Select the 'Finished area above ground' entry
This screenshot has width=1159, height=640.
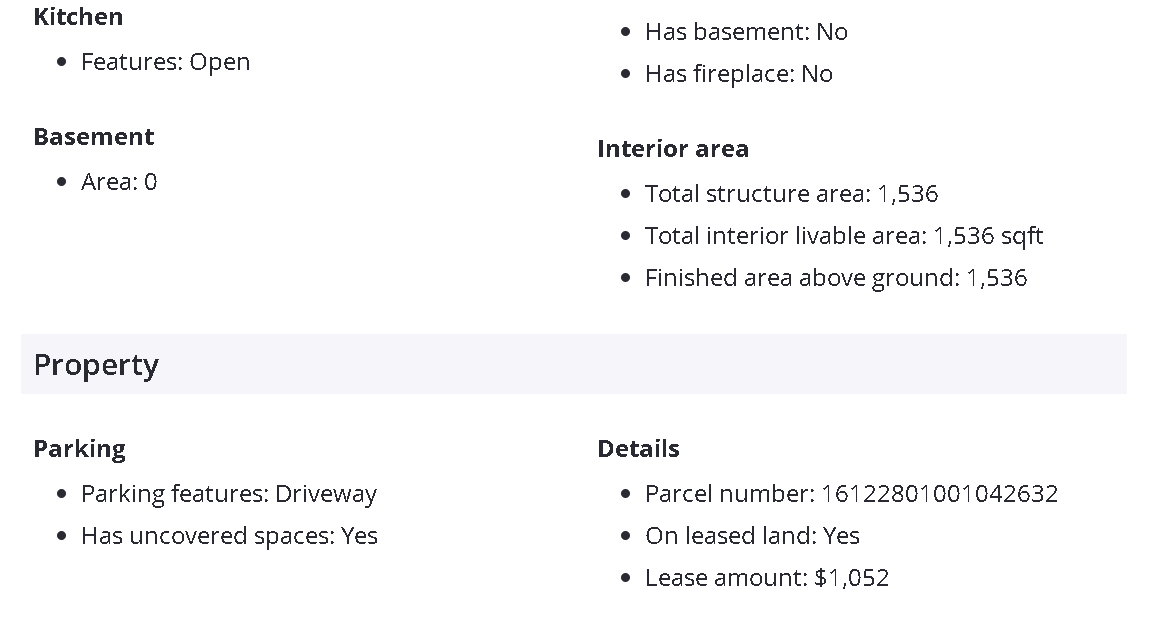(x=835, y=278)
